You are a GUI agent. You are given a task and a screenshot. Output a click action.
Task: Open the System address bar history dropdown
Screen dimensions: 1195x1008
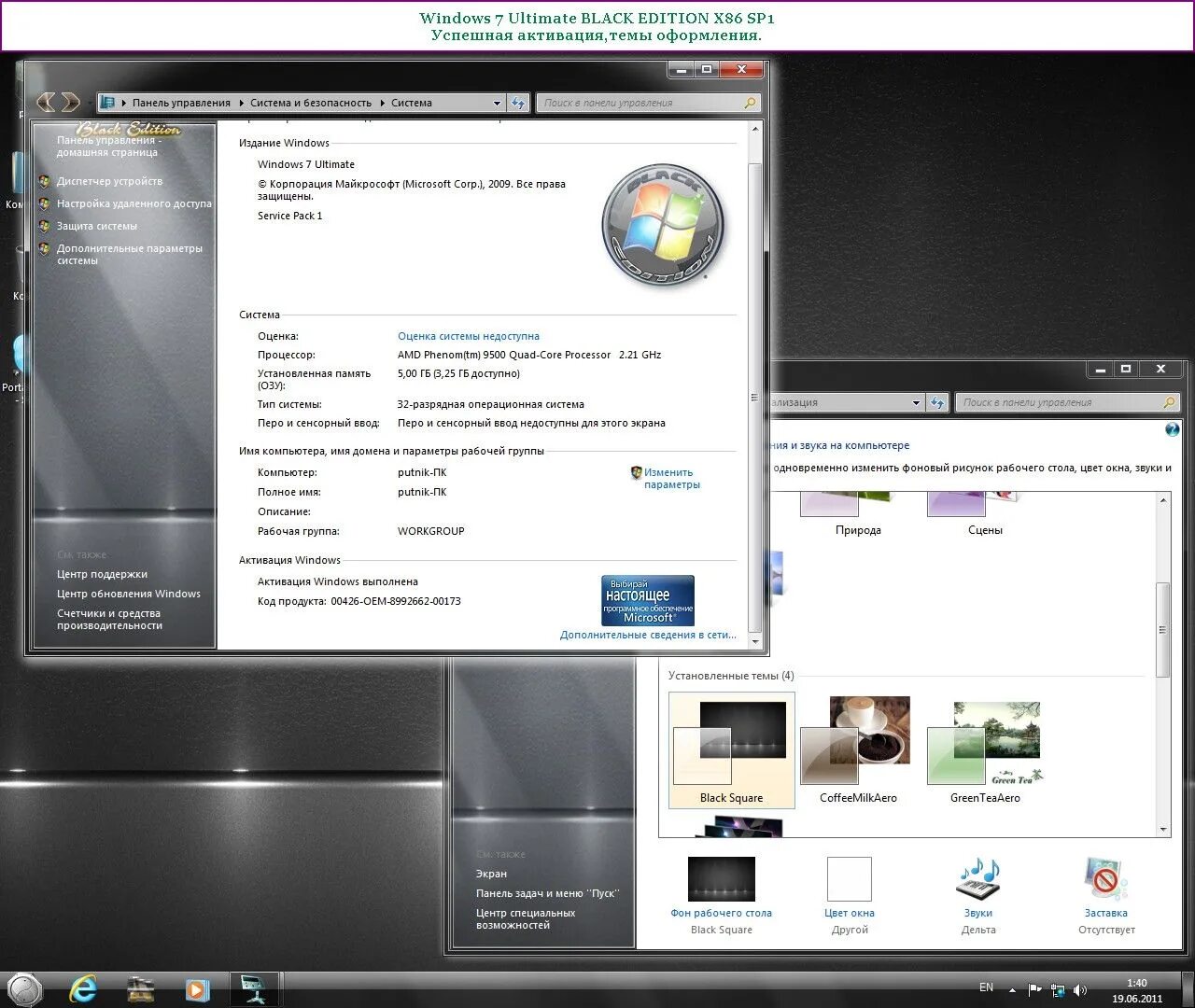pos(498,103)
